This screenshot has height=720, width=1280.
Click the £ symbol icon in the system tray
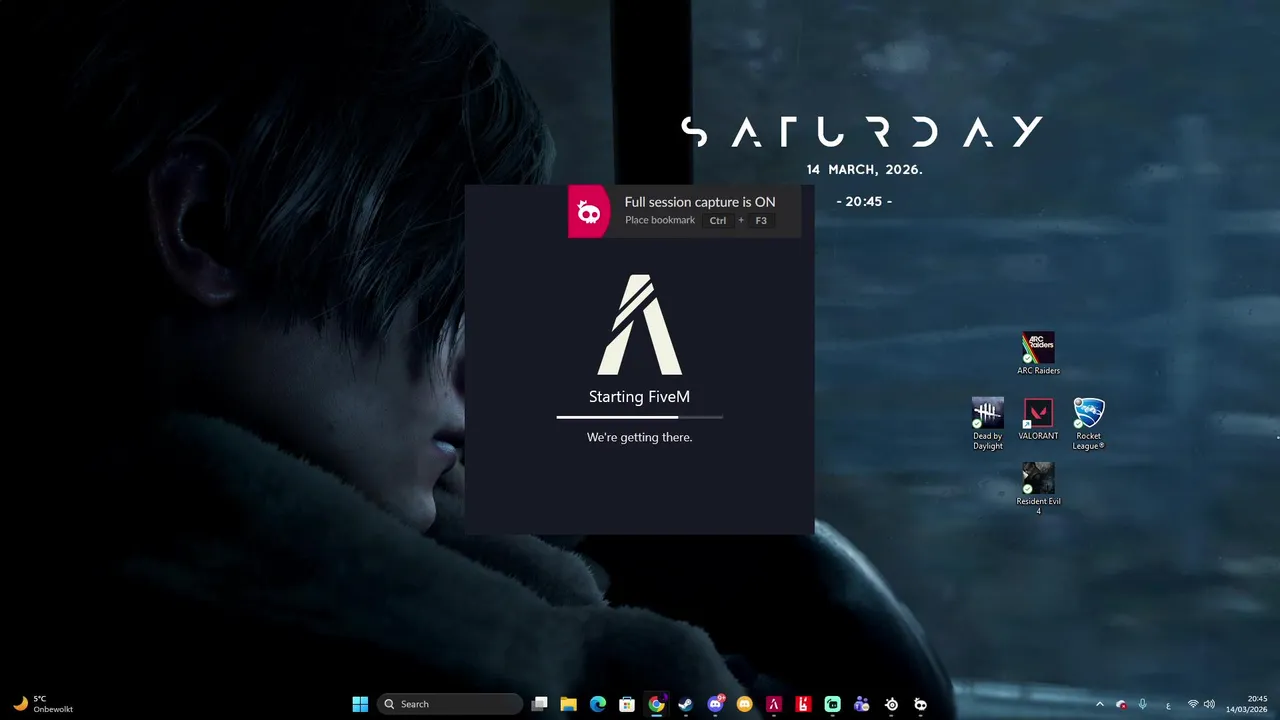click(1168, 705)
